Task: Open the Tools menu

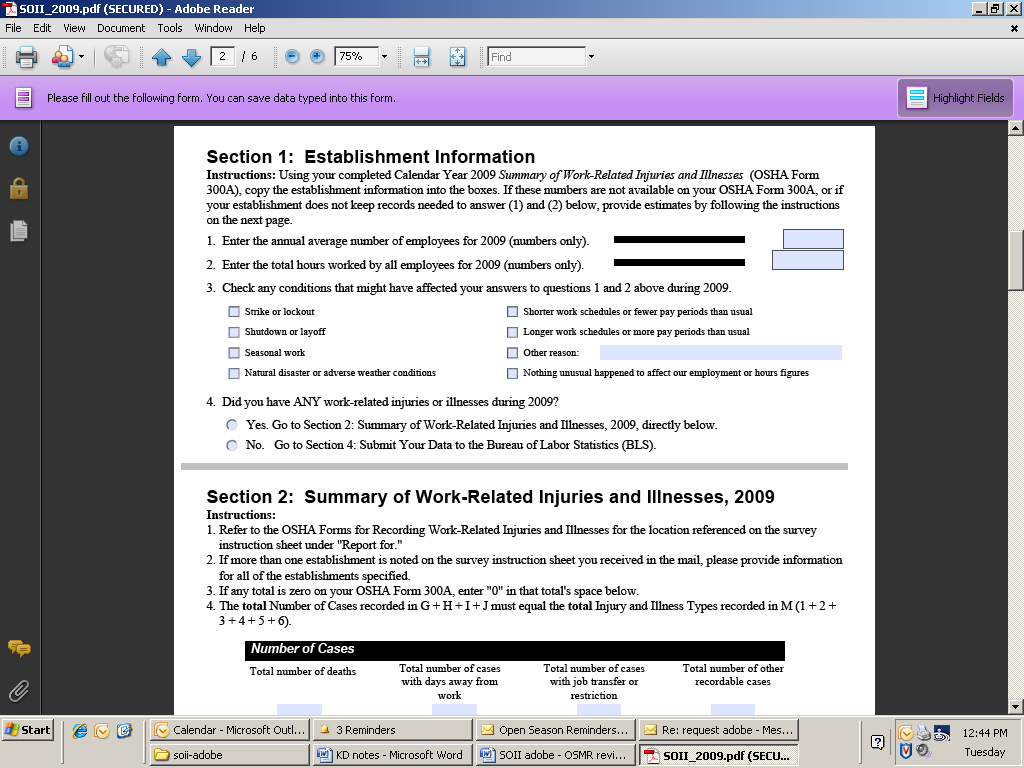Action: pyautogui.click(x=170, y=28)
